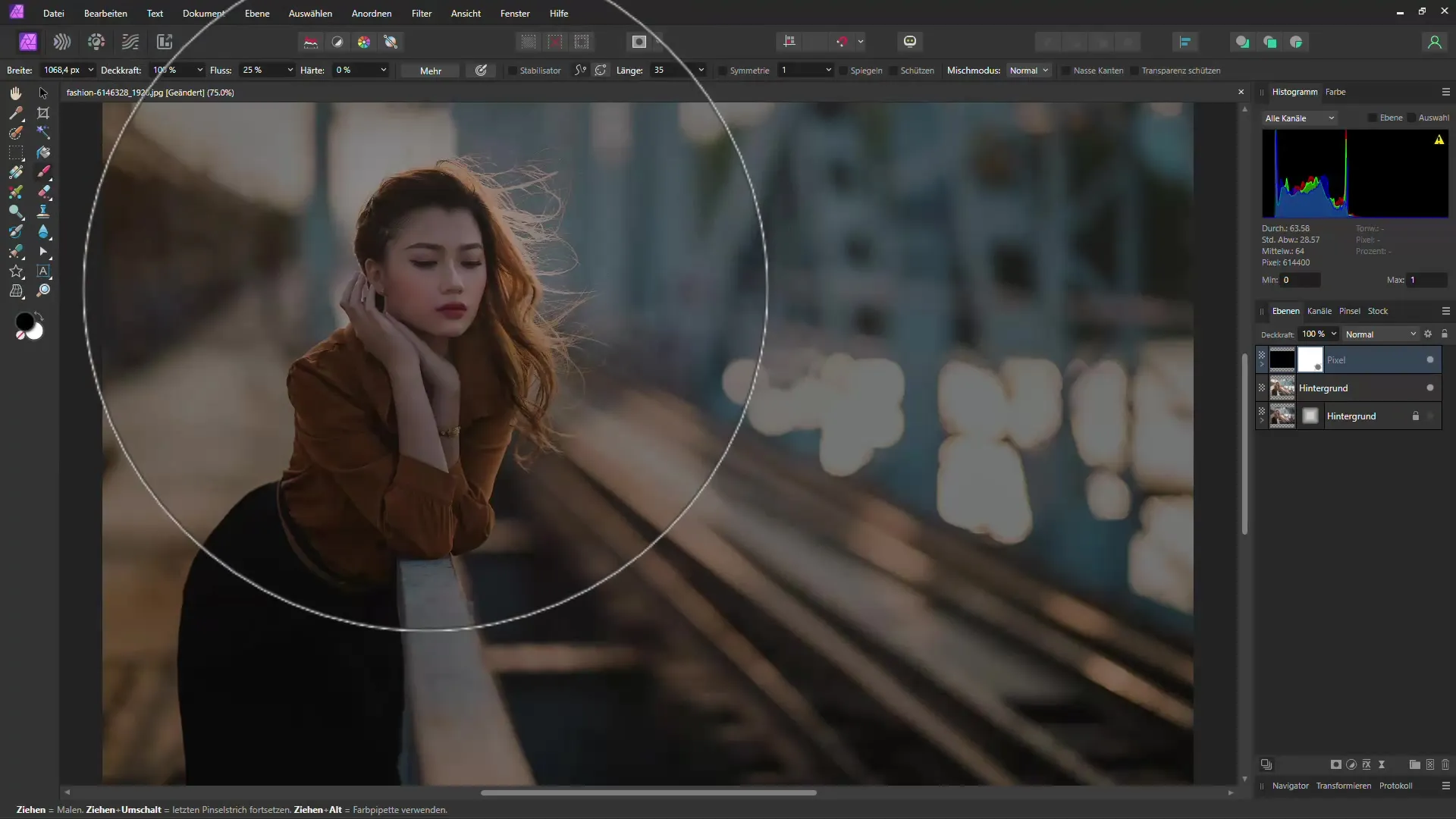Open the Mischmodus Normal dropdown

(x=1029, y=71)
